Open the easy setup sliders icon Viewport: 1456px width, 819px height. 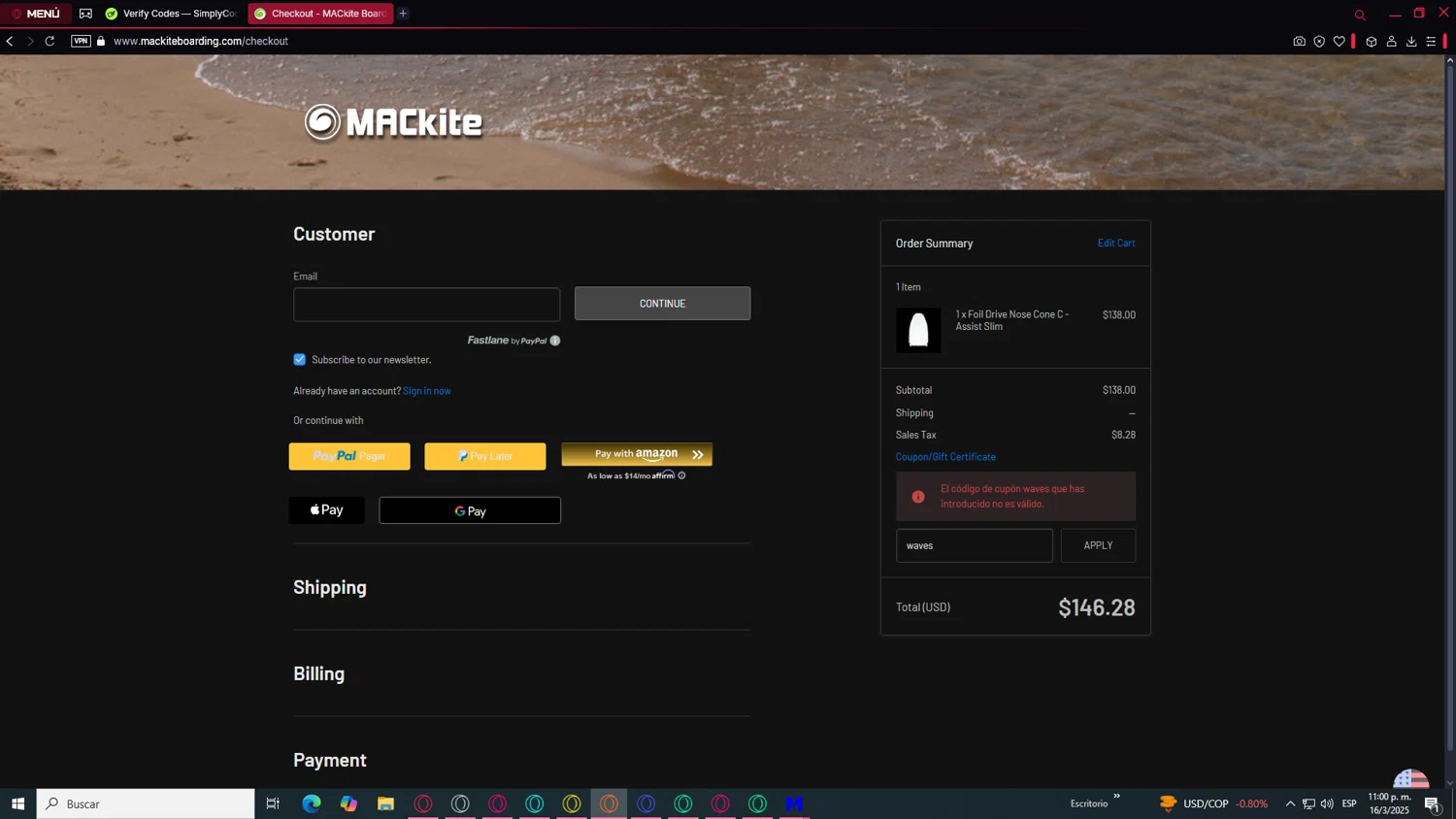tap(1431, 41)
